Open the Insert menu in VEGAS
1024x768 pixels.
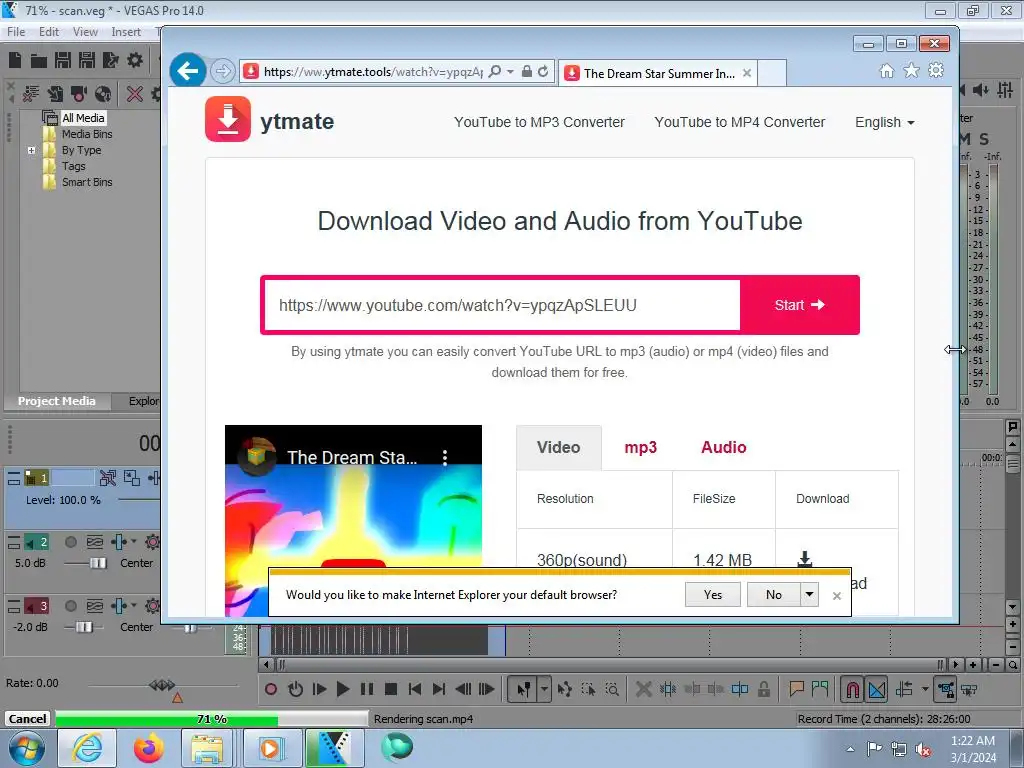pos(126,31)
